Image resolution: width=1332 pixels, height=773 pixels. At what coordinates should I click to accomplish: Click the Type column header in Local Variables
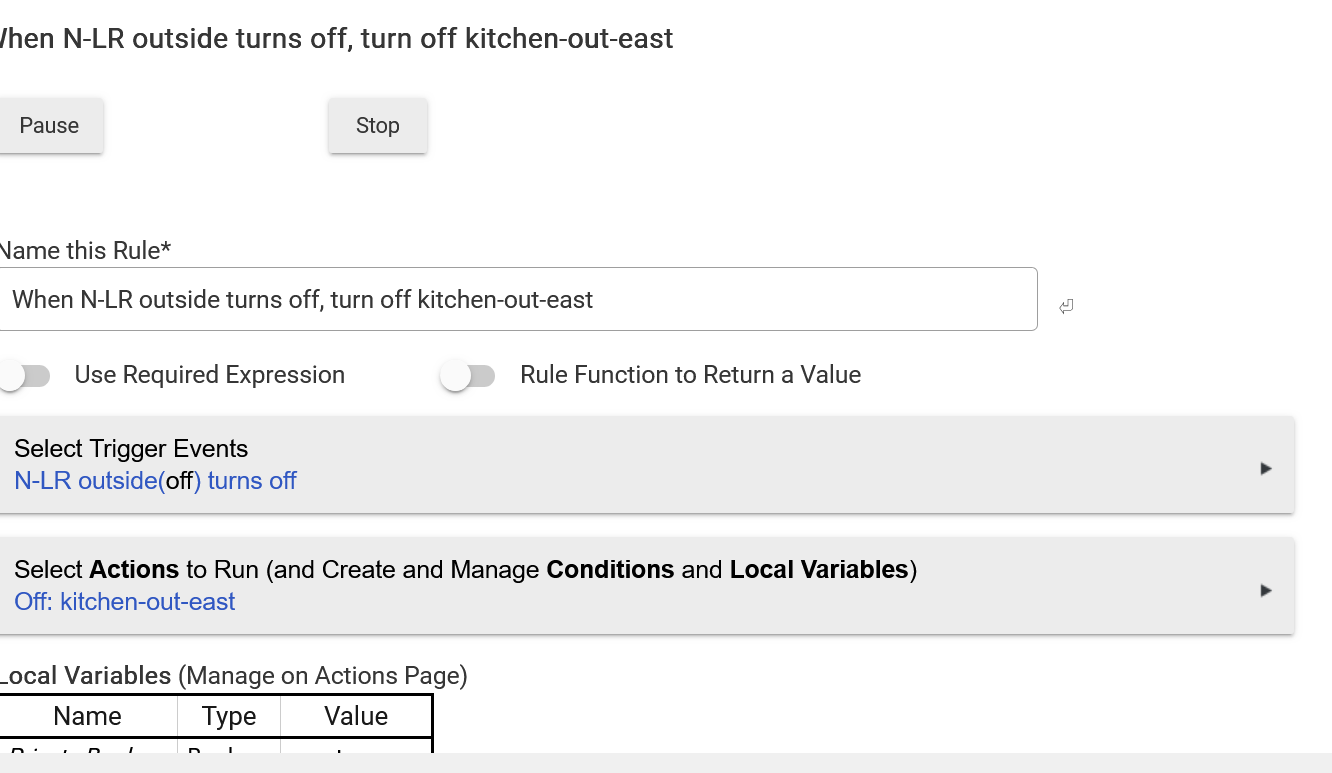(x=229, y=716)
